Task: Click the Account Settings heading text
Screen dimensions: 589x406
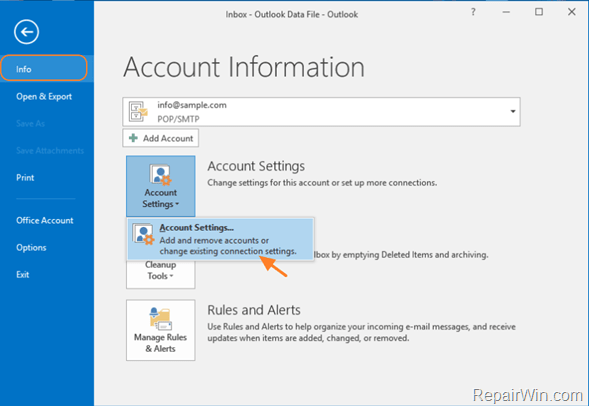Action: pyautogui.click(x=256, y=166)
